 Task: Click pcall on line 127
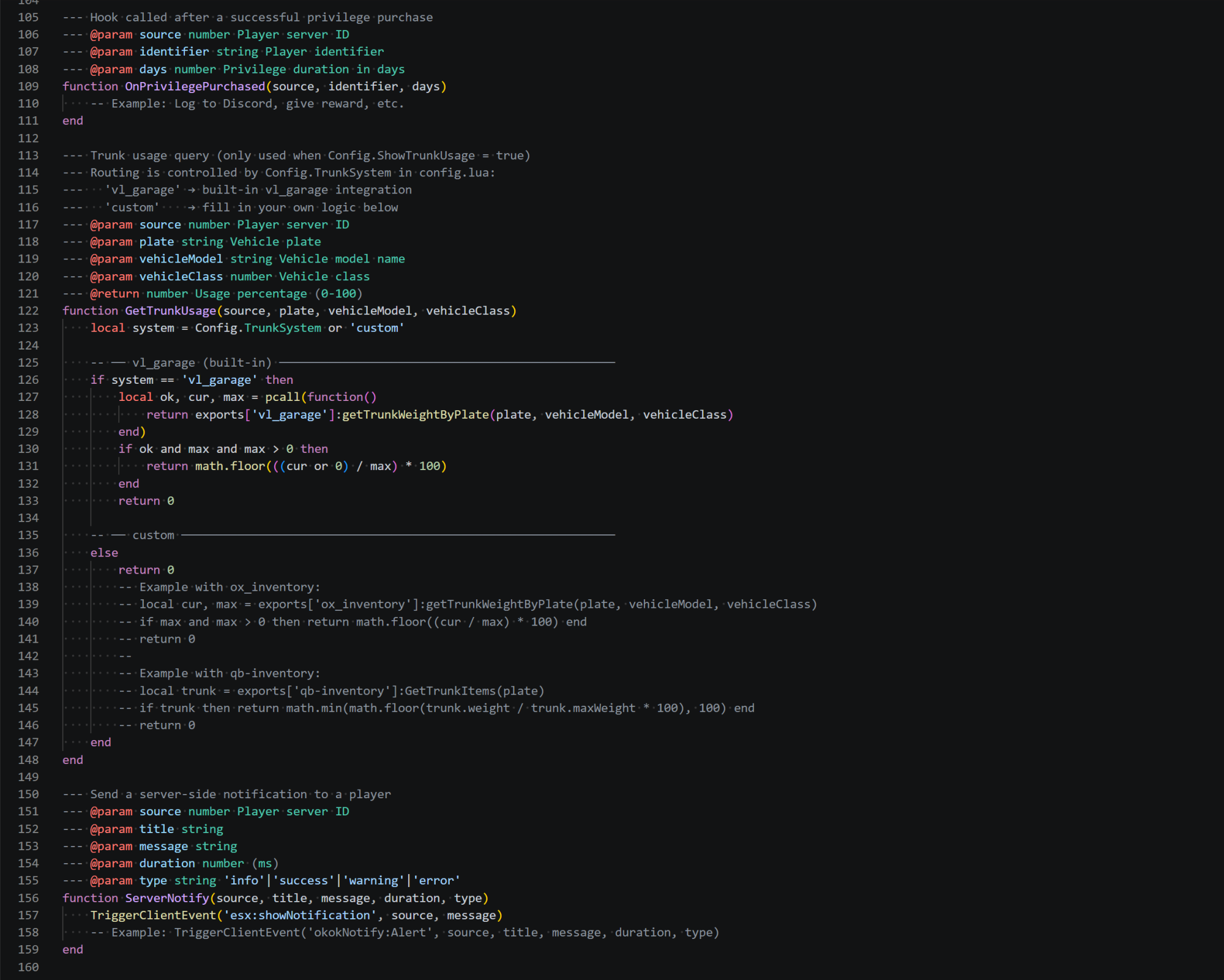point(282,397)
